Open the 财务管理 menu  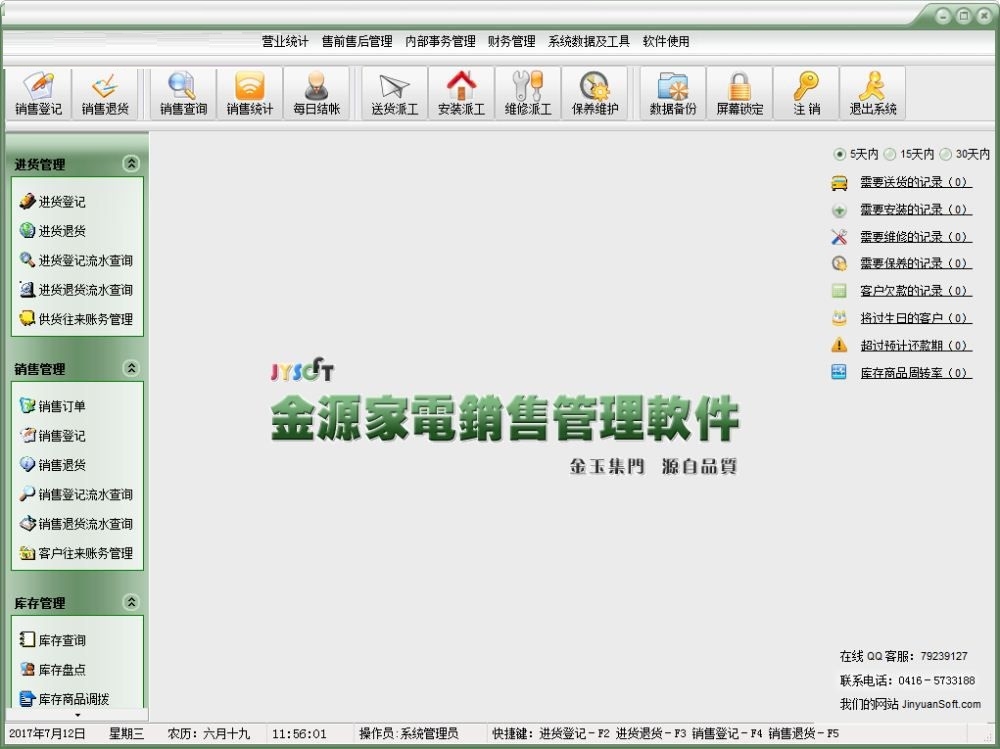tap(511, 42)
